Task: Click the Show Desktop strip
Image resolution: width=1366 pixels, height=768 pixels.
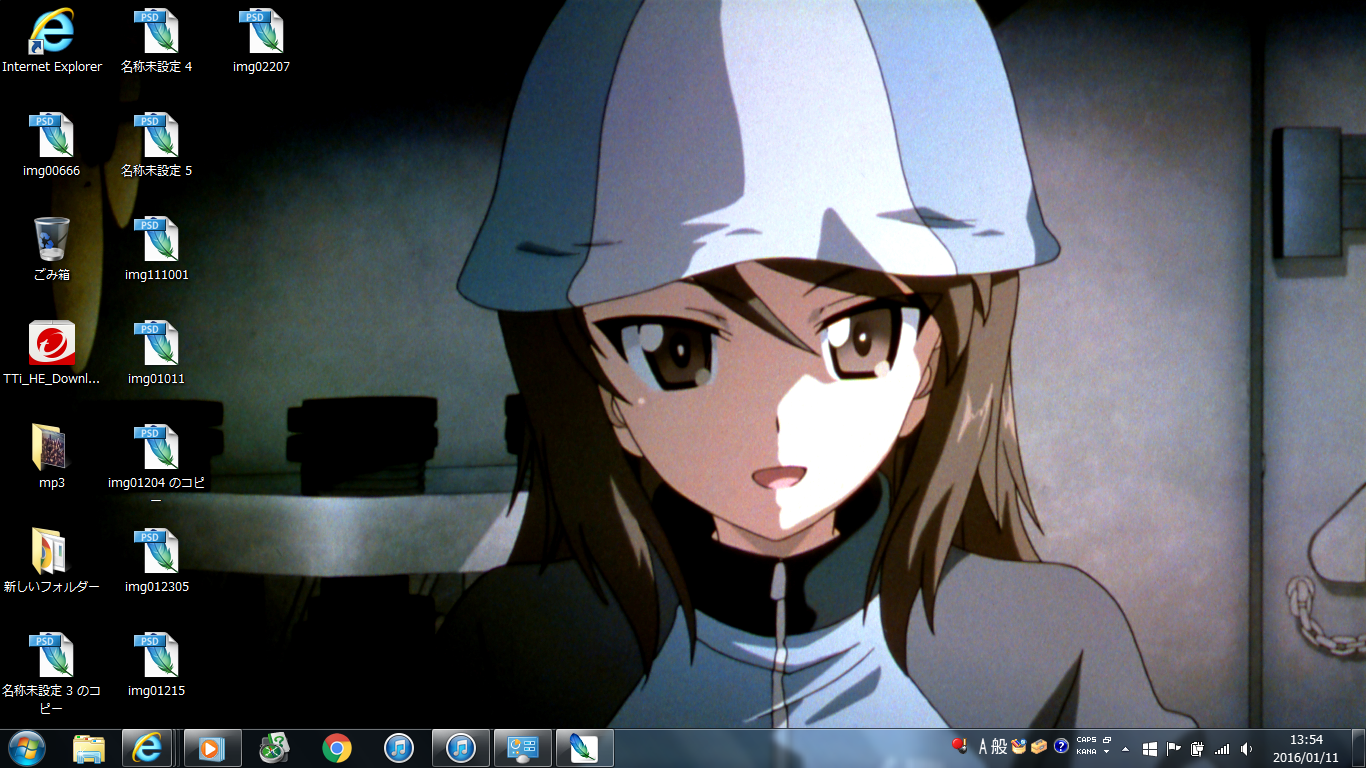Action: point(1358,748)
